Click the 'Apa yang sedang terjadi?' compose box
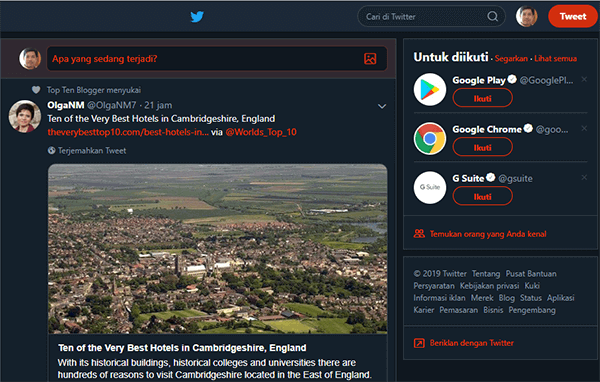The image size is (600, 382). (217, 59)
